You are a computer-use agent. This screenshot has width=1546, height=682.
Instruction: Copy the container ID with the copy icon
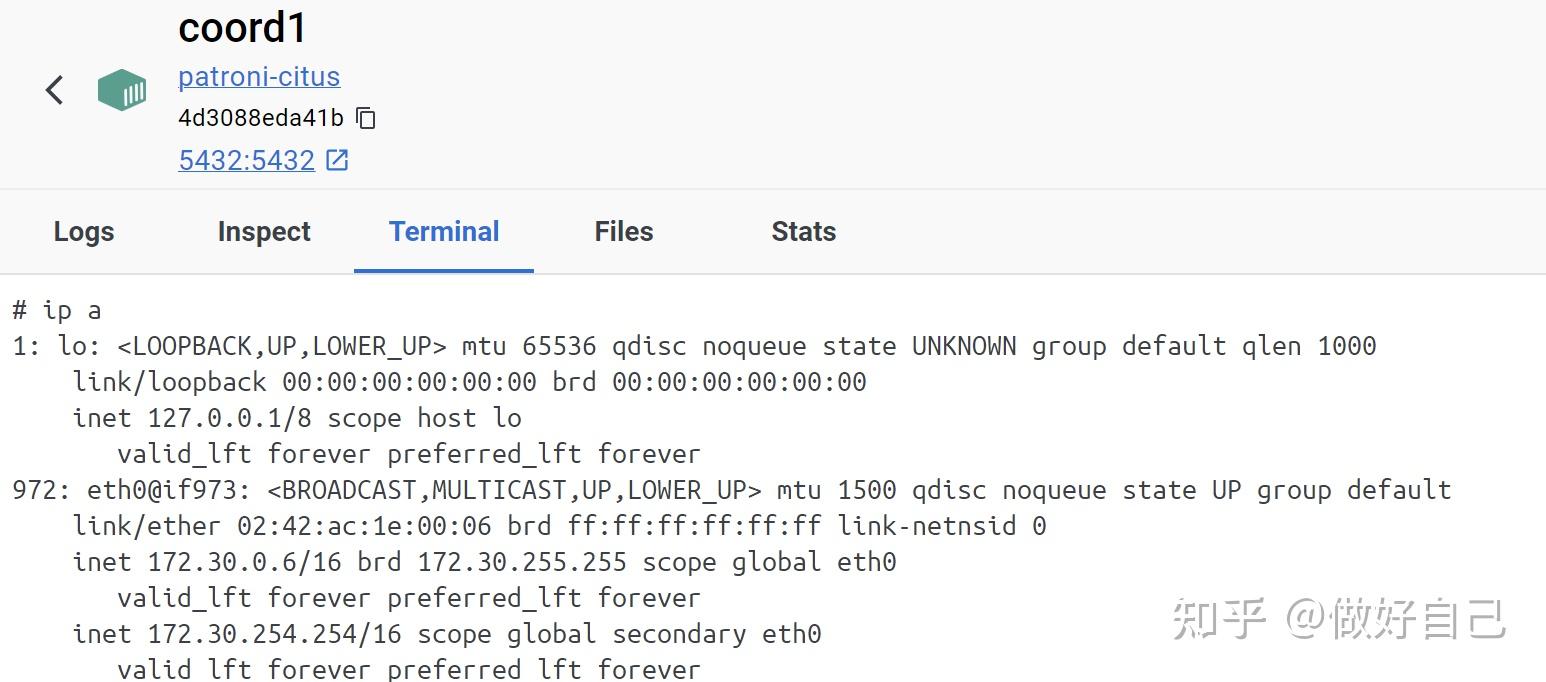click(365, 118)
